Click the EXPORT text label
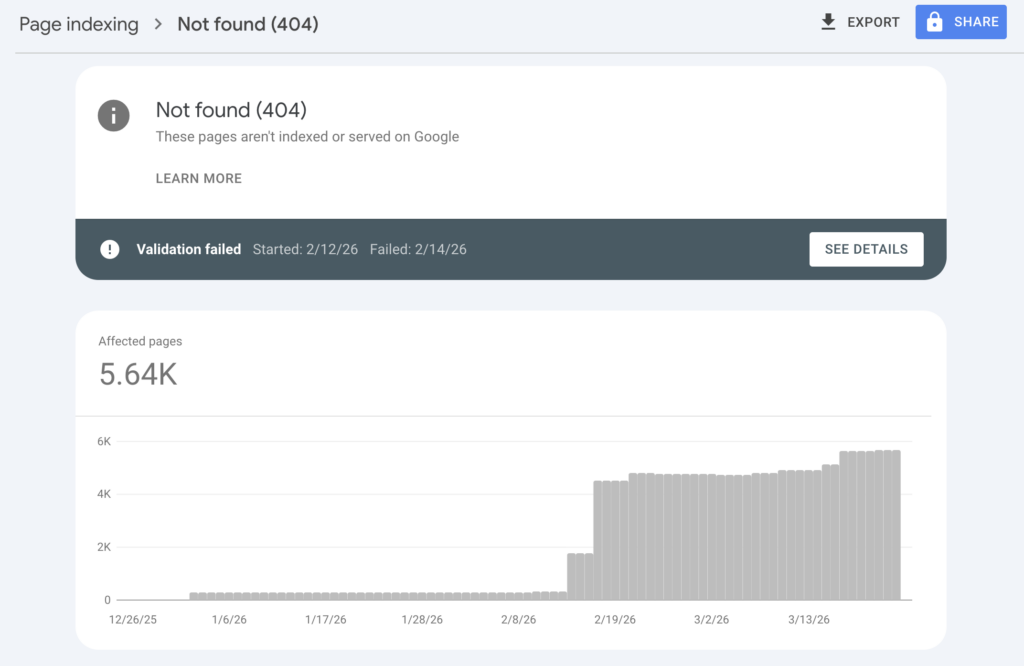1024x666 pixels. point(873,22)
